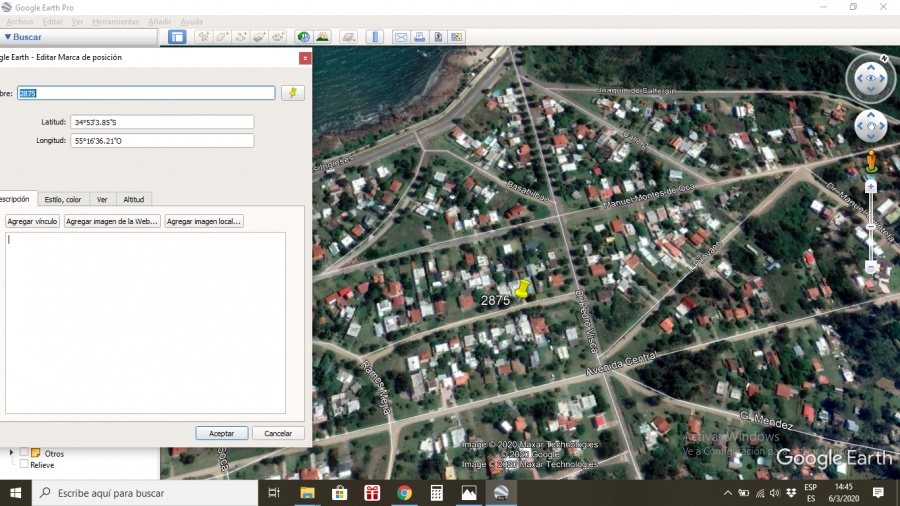Toggle the Otros layer checkbox
Screen dimensions: 900x506
[24, 452]
